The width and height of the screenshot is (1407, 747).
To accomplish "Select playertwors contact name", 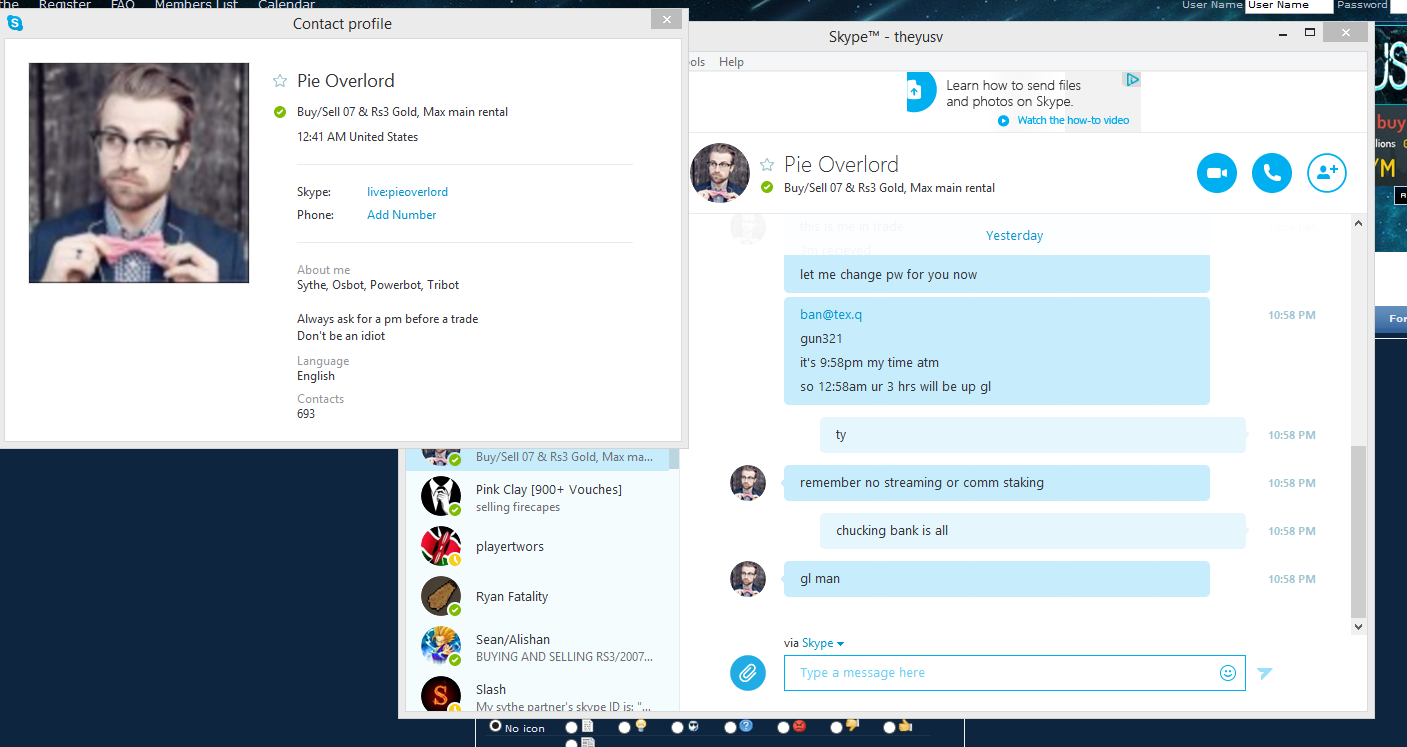I will click(510, 547).
